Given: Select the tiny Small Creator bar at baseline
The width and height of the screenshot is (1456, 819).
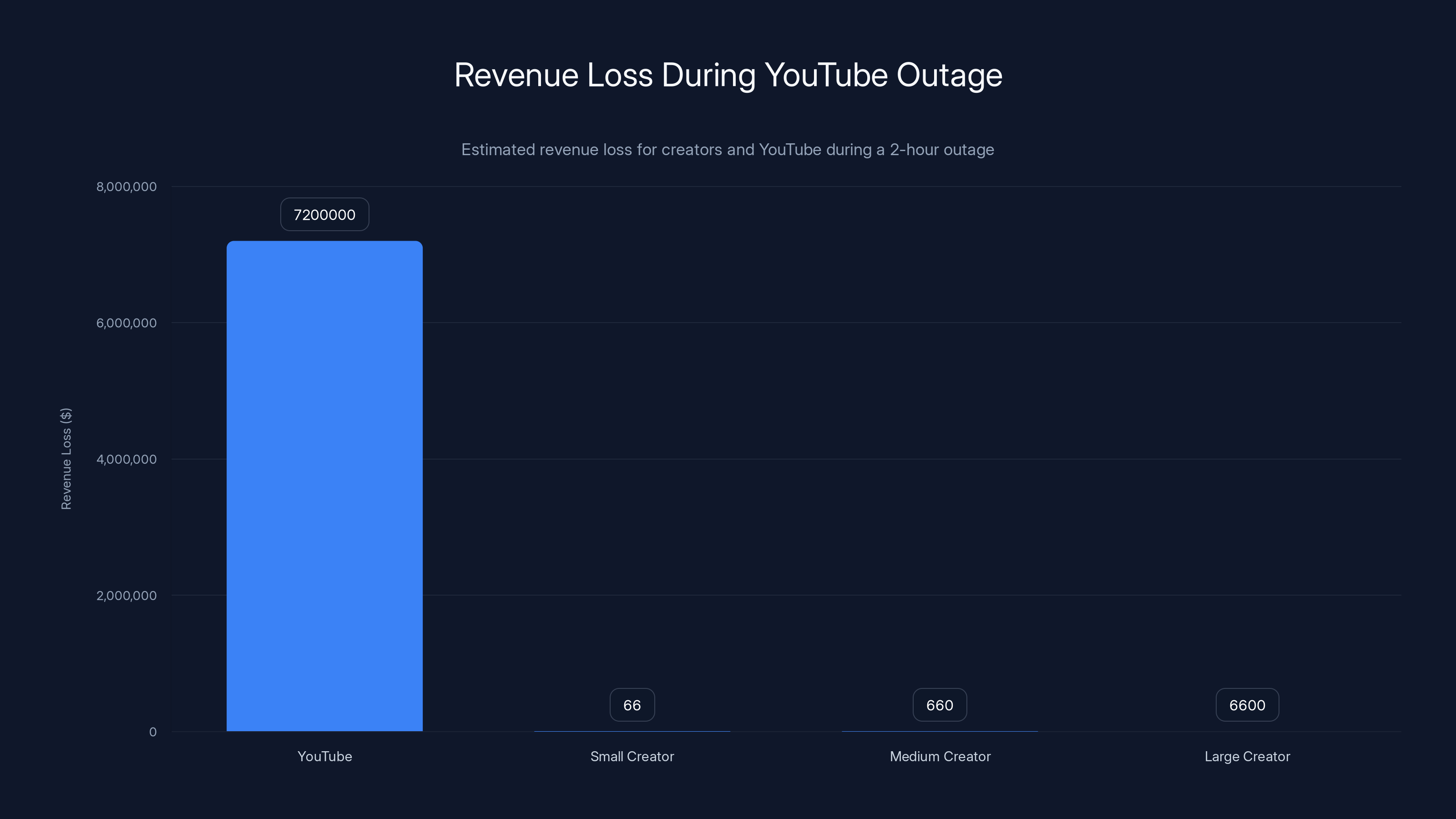Looking at the screenshot, I should click(x=632, y=730).
